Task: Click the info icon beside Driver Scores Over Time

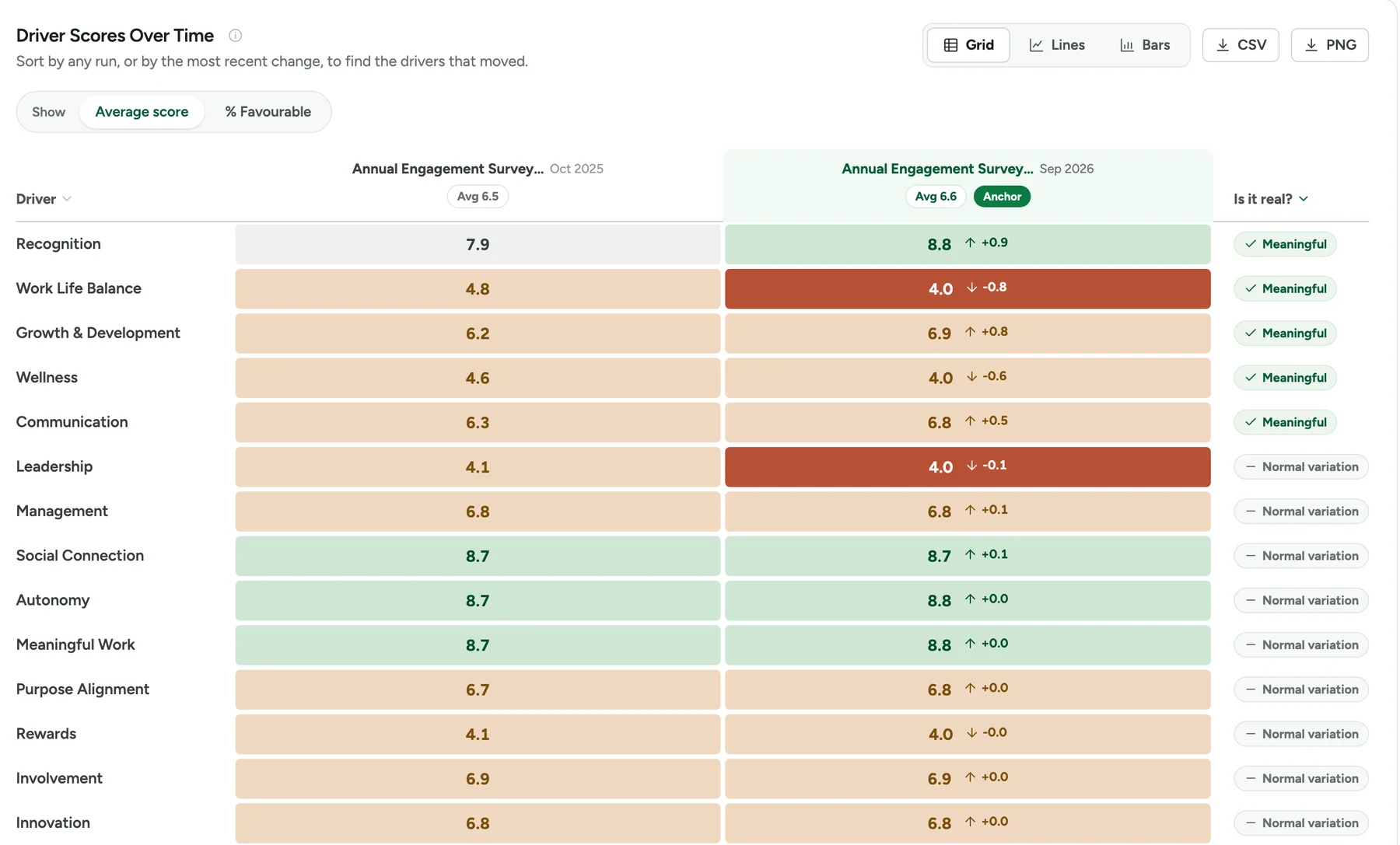Action: coord(235,35)
